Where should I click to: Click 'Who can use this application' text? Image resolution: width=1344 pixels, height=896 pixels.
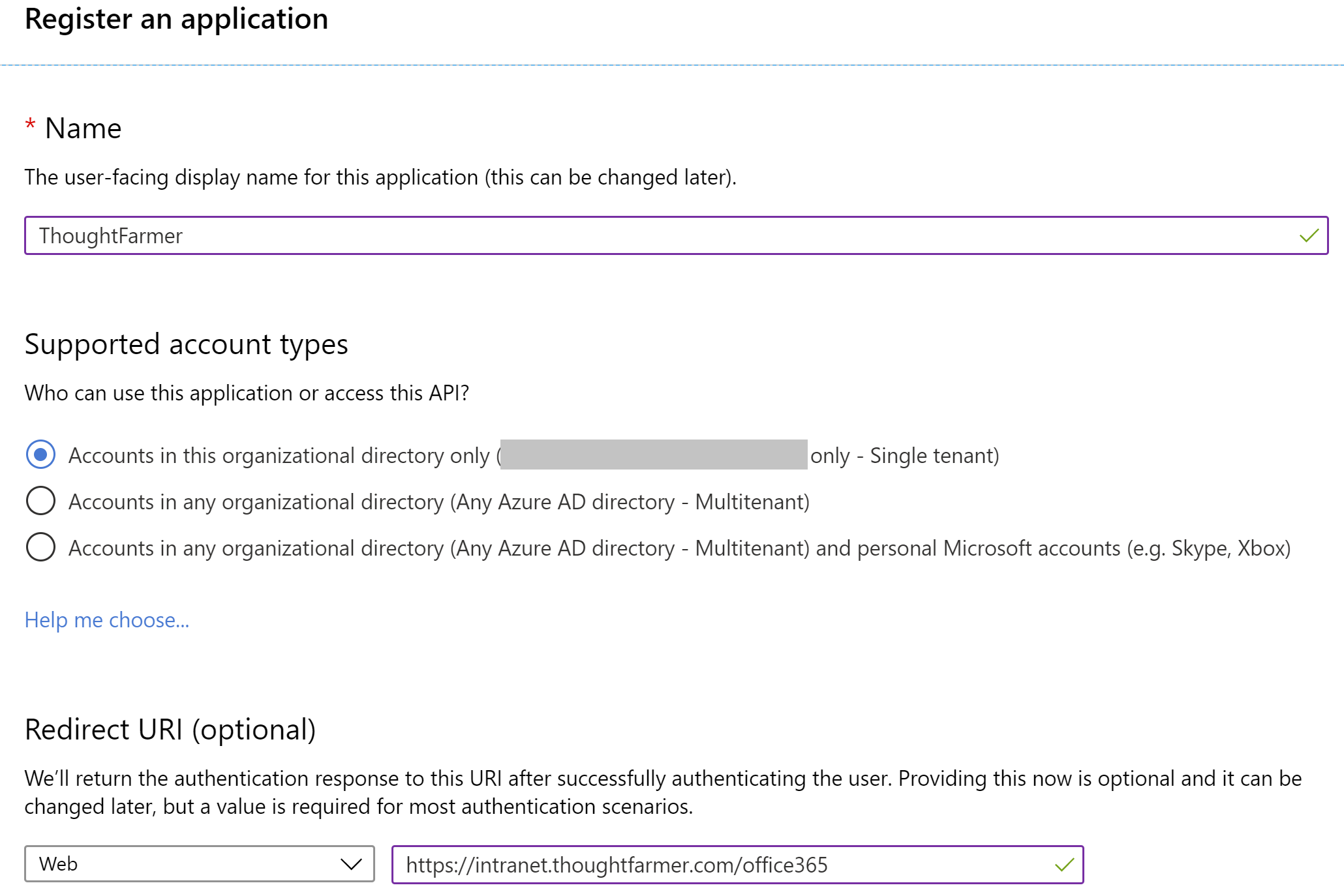tap(247, 393)
